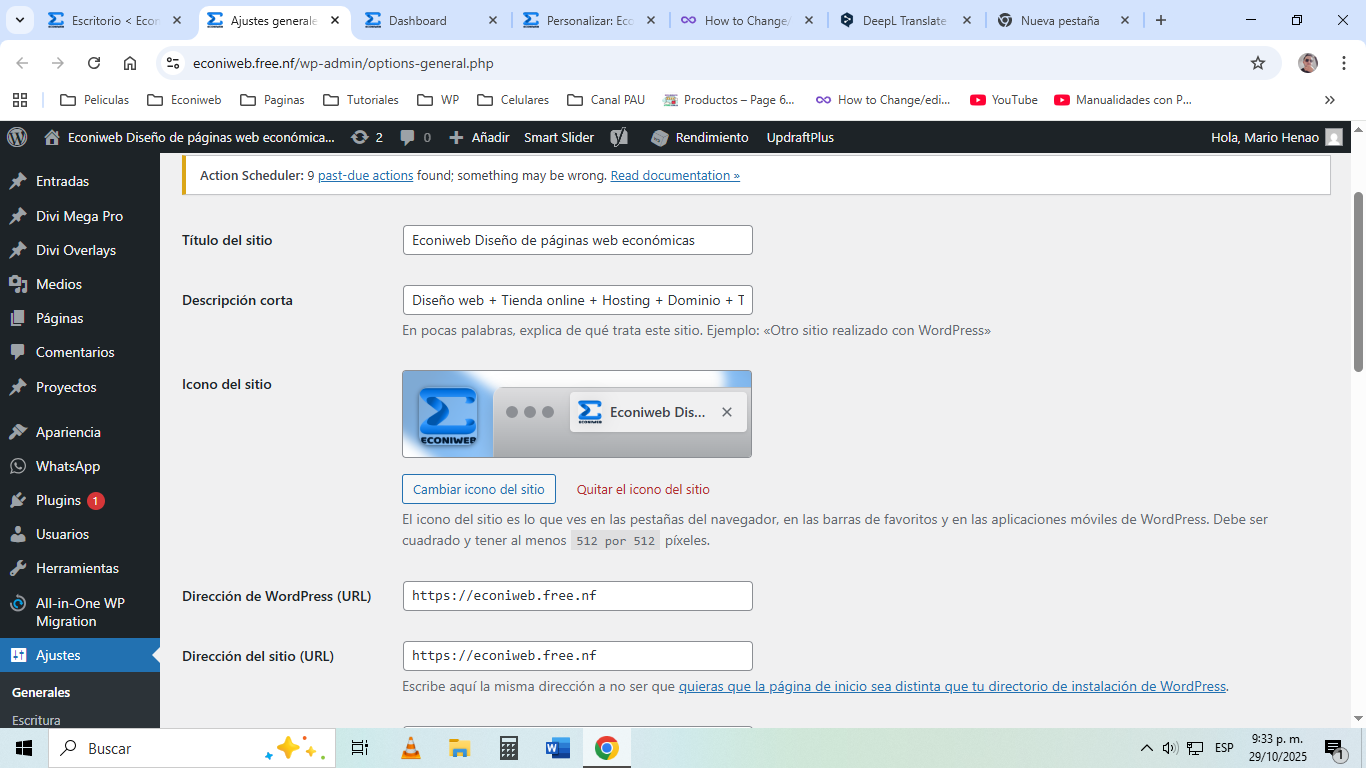Expand the hidden bookmarks chevron
The width and height of the screenshot is (1366, 768).
coord(1329,100)
